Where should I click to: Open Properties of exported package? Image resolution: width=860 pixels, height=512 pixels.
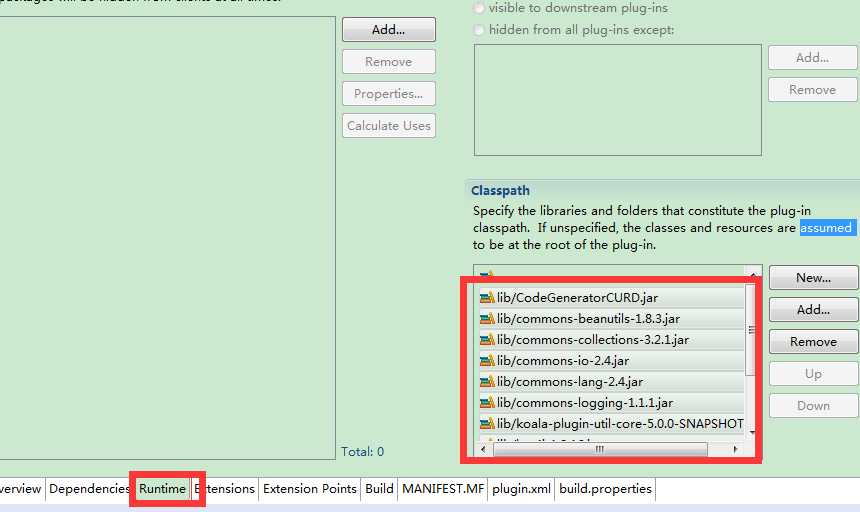(x=389, y=94)
